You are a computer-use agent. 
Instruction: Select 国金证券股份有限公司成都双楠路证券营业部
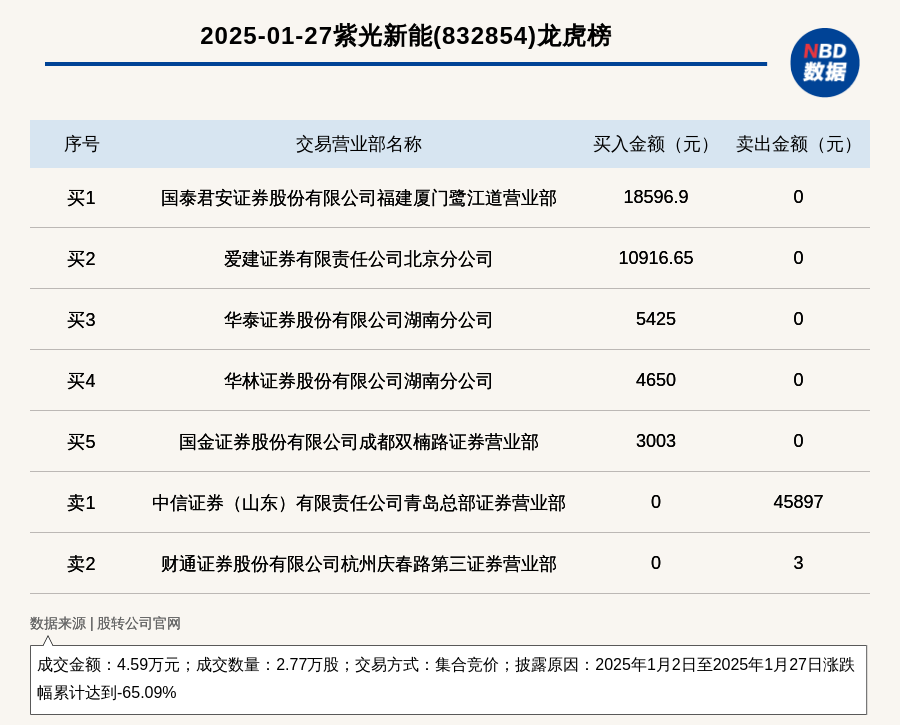pos(359,442)
